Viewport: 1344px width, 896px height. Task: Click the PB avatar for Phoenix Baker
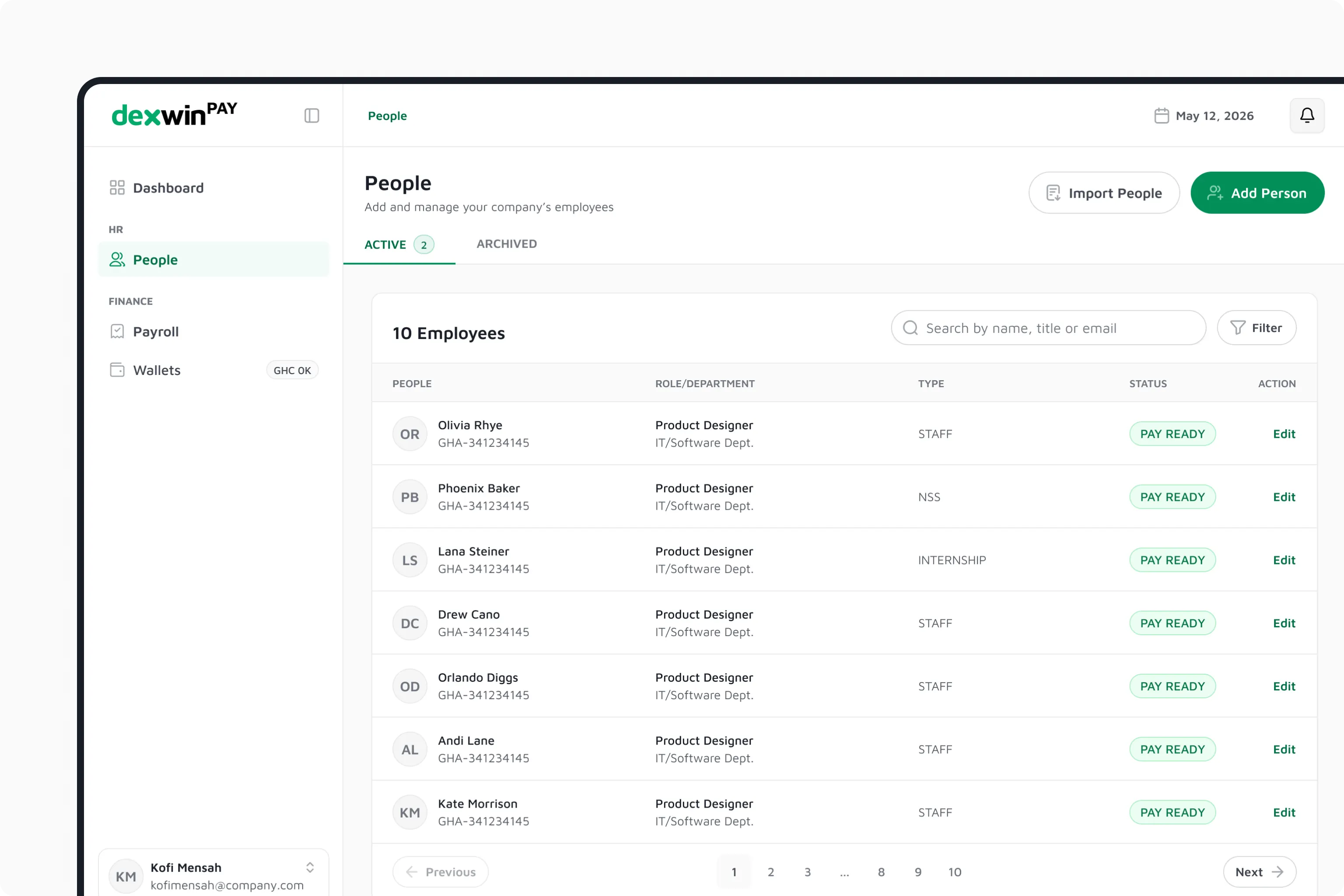click(x=409, y=497)
